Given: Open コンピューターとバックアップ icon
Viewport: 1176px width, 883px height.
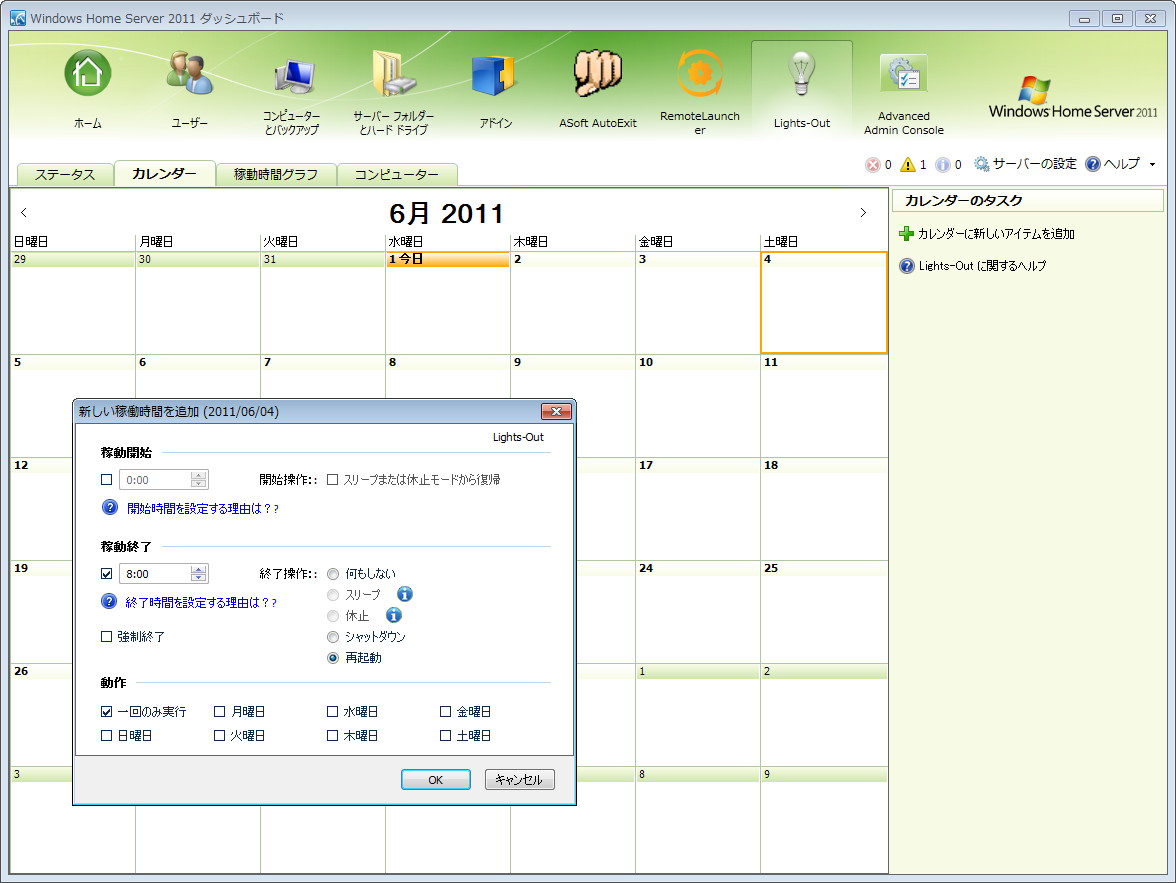Looking at the screenshot, I should point(293,76).
